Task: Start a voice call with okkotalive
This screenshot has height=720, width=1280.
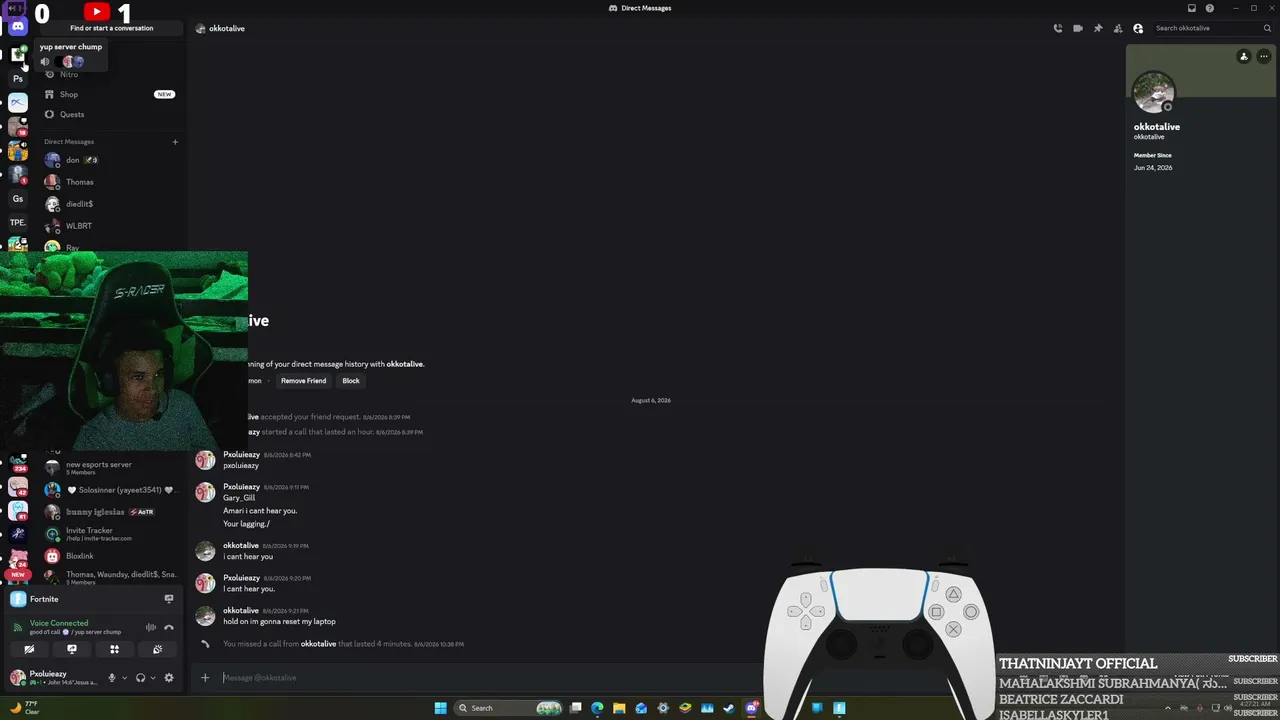Action: 1058,28
